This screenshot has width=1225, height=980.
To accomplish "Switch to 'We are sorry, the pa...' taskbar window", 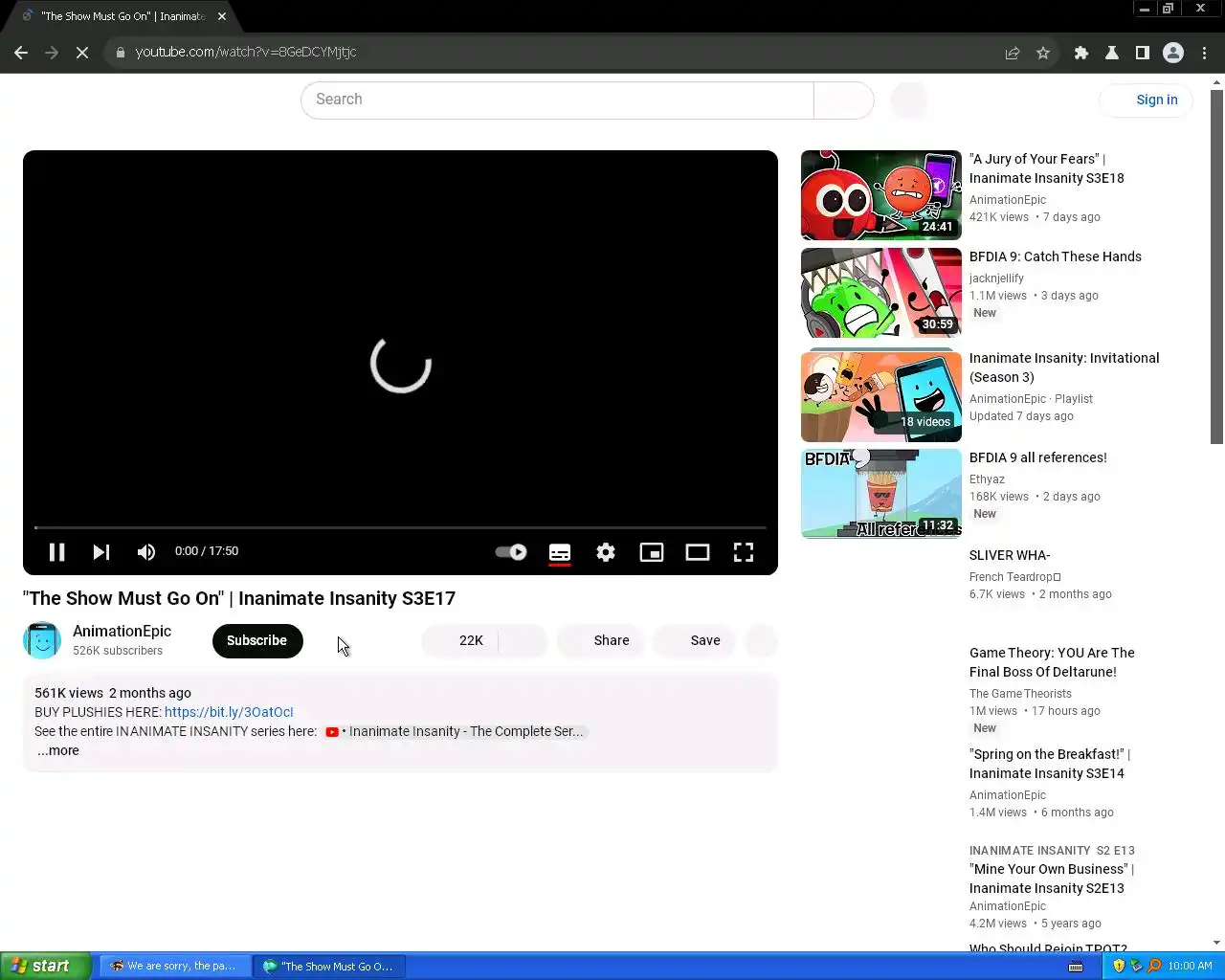I will 174,967.
